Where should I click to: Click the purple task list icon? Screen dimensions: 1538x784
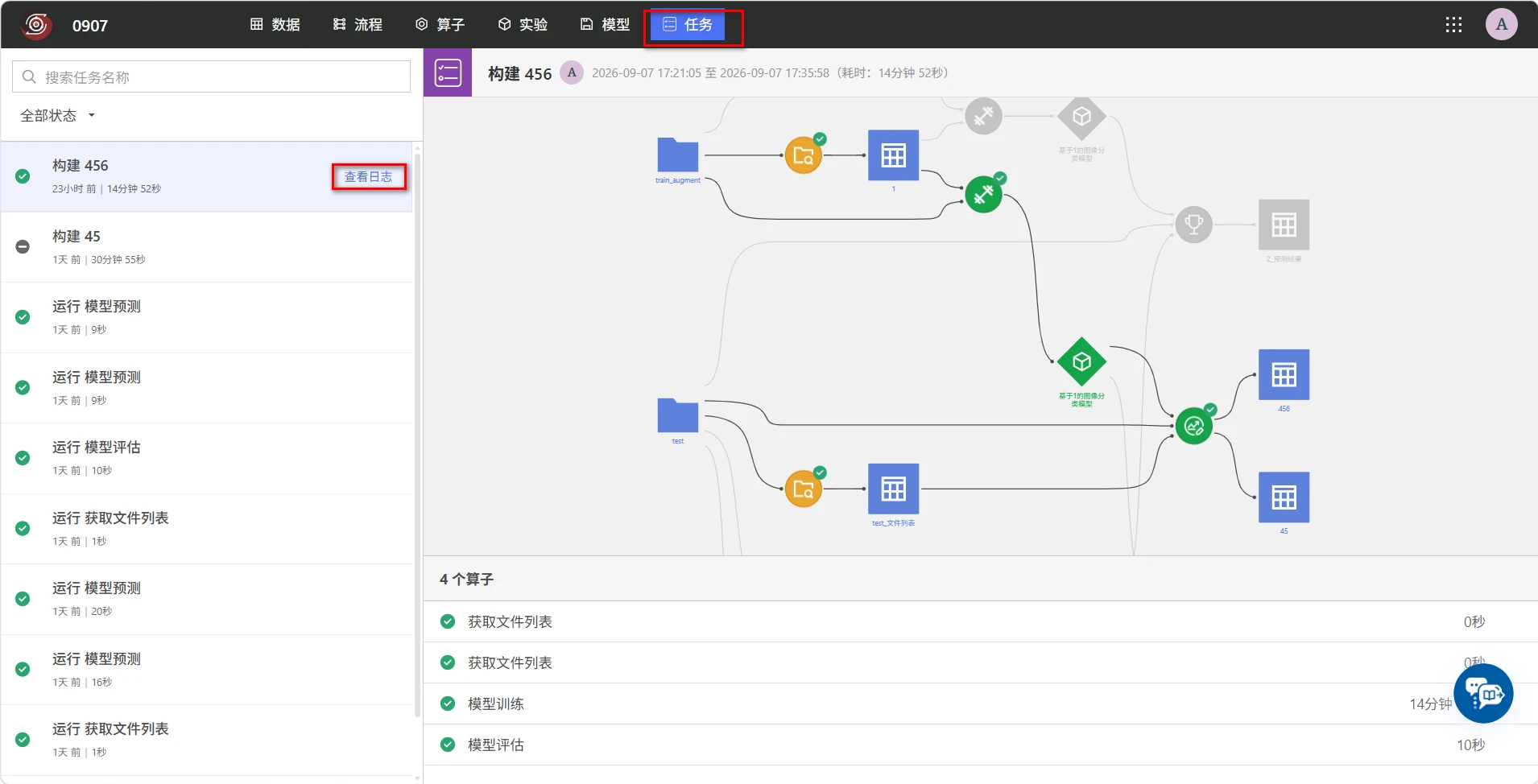pyautogui.click(x=448, y=72)
